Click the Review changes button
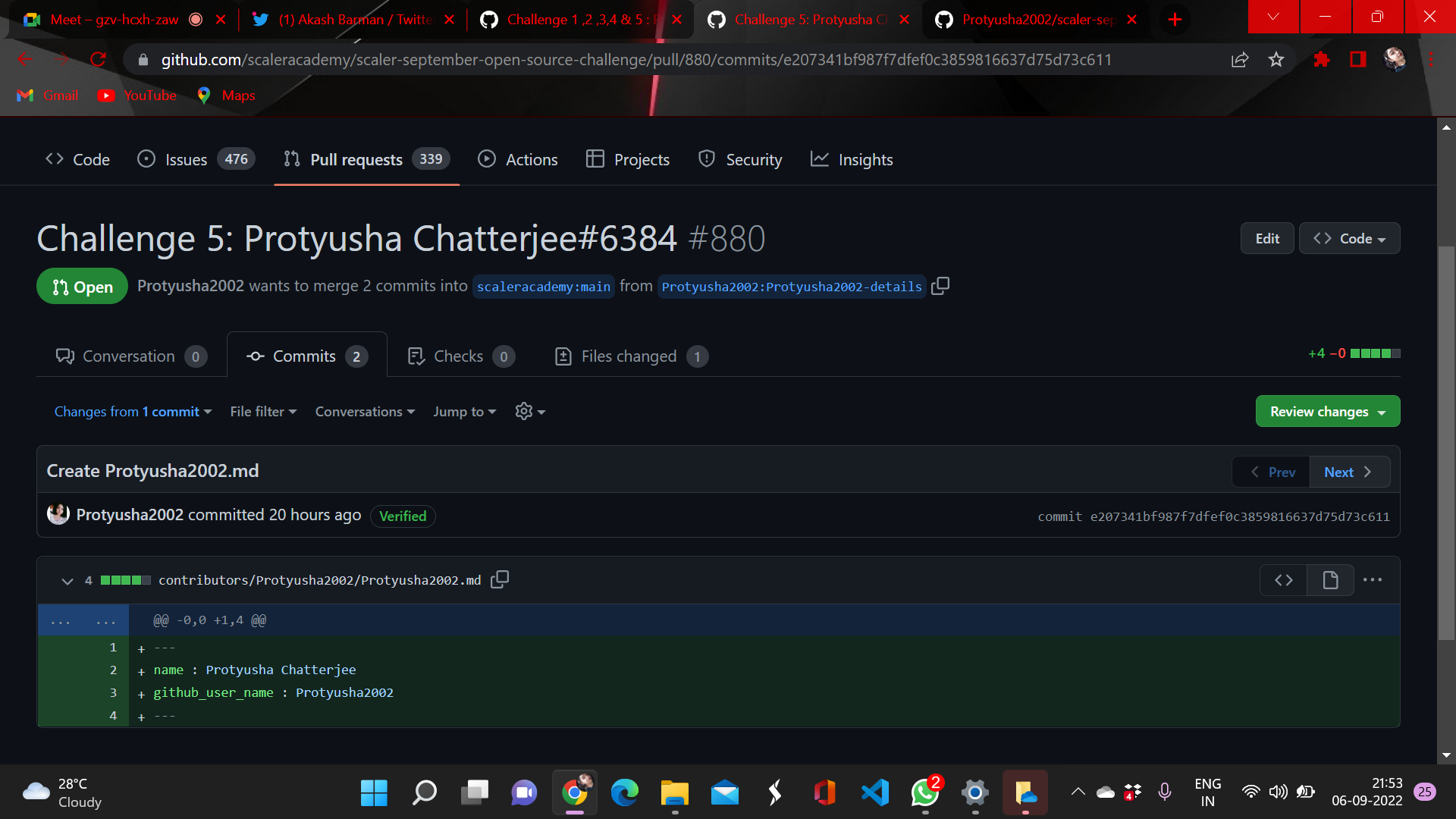 [x=1327, y=411]
